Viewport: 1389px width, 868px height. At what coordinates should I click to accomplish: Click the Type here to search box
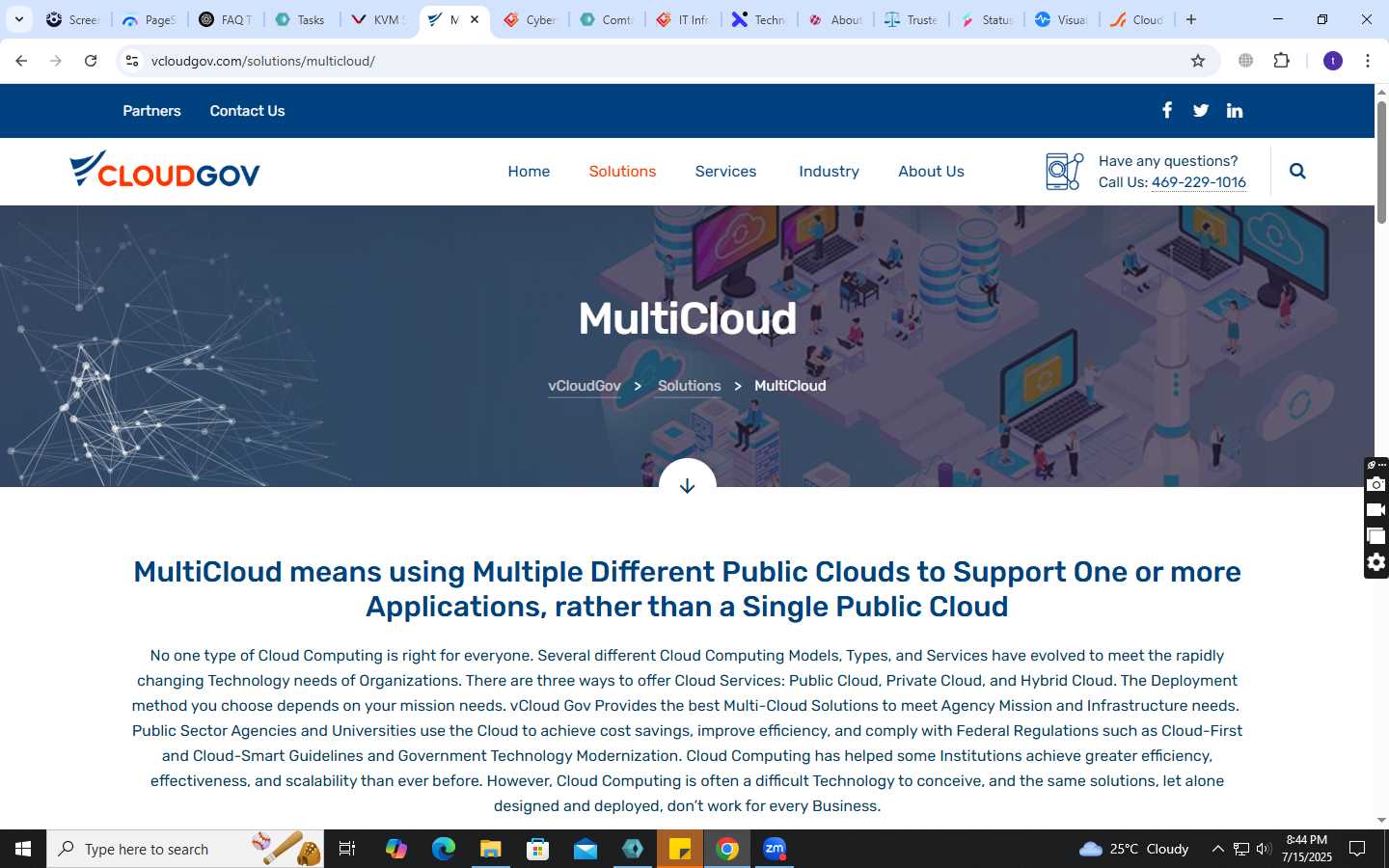185,849
